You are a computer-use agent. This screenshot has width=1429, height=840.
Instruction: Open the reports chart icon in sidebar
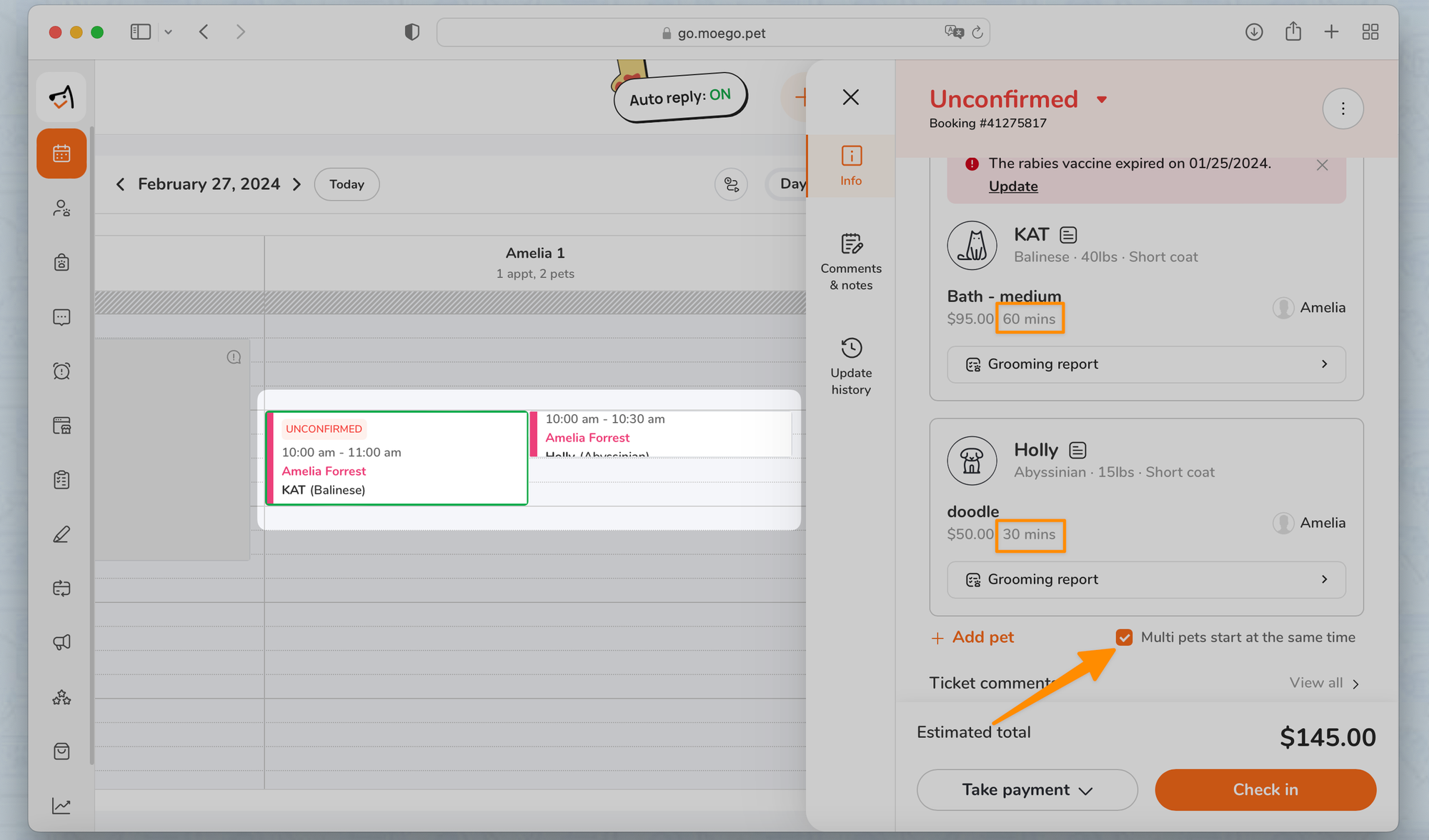[61, 806]
